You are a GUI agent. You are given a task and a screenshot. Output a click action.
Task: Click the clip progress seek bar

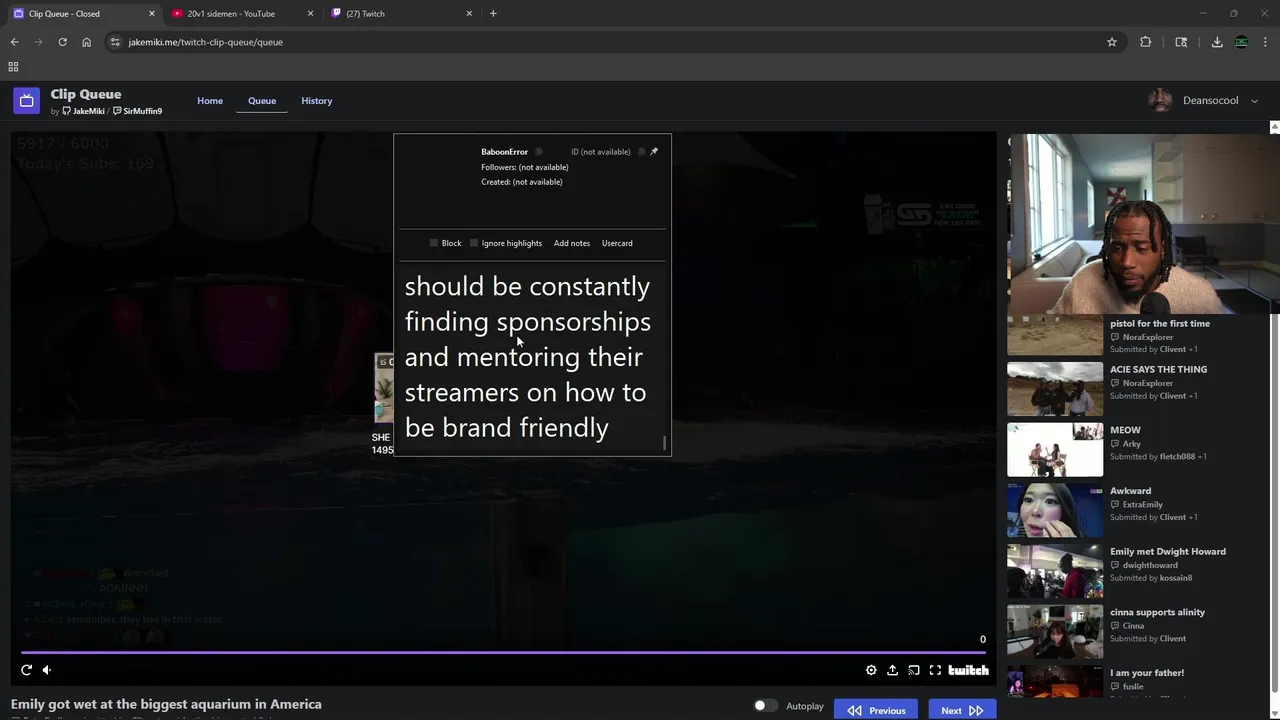(x=503, y=653)
